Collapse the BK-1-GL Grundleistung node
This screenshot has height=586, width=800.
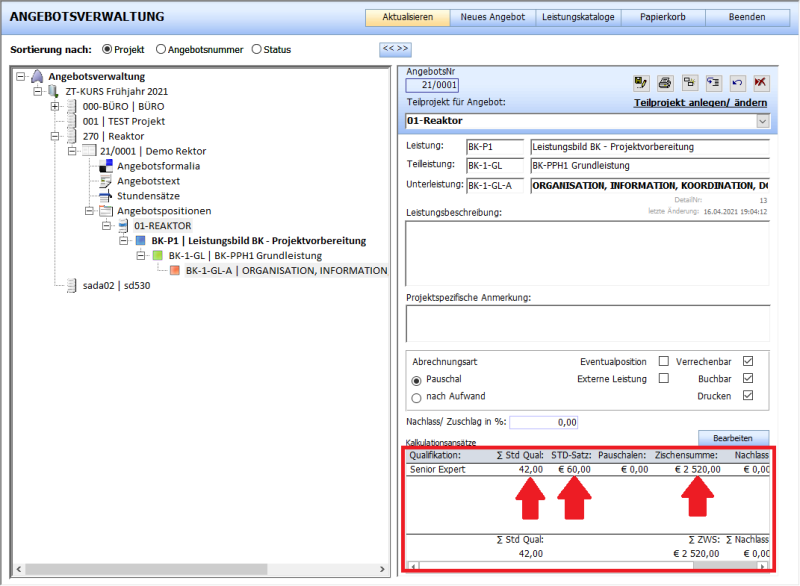point(141,256)
